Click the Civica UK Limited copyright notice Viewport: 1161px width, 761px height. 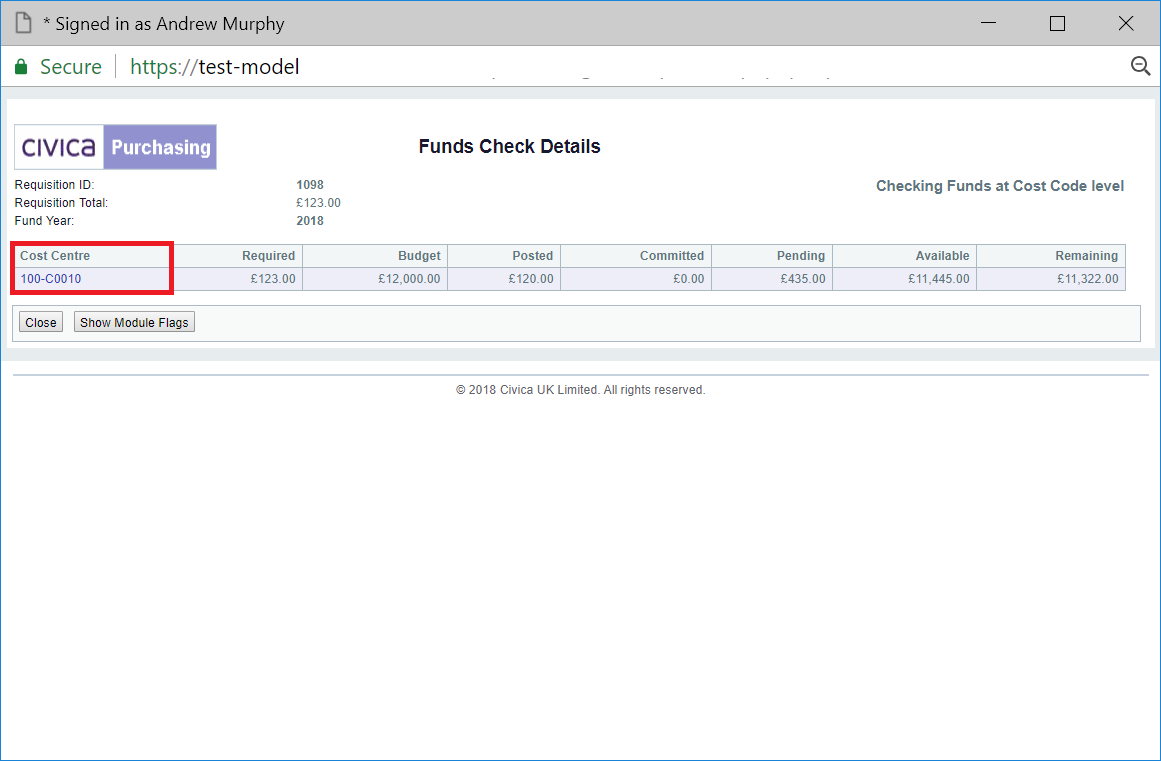point(580,390)
